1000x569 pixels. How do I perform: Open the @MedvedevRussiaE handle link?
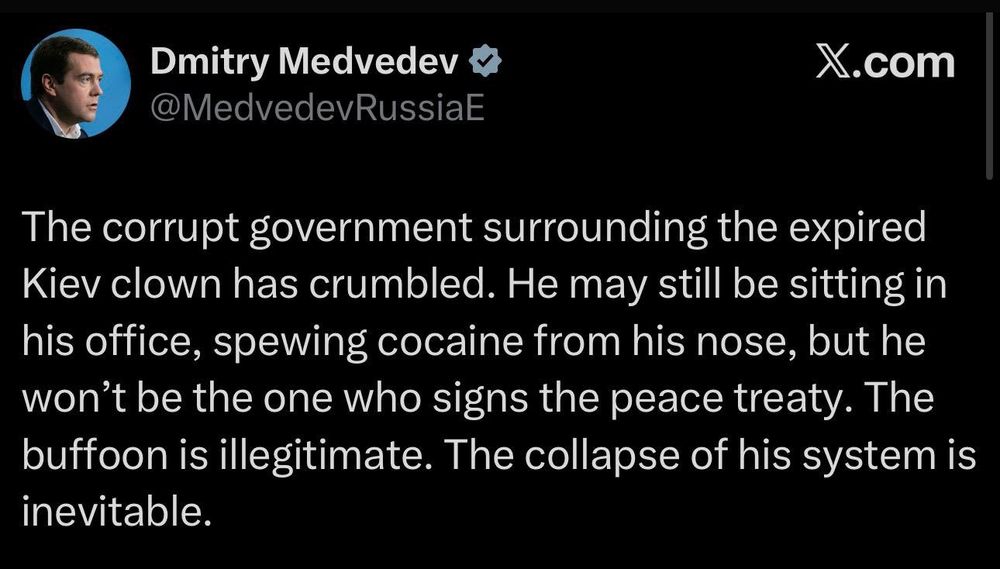tap(316, 105)
